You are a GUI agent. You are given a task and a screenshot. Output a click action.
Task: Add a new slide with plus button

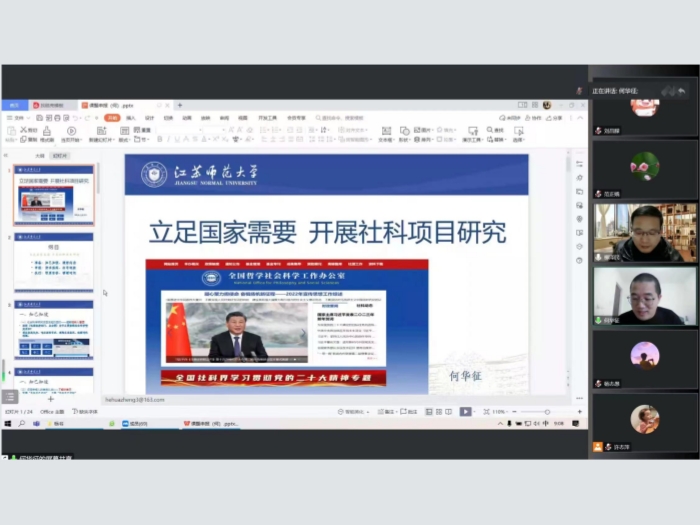(50, 399)
